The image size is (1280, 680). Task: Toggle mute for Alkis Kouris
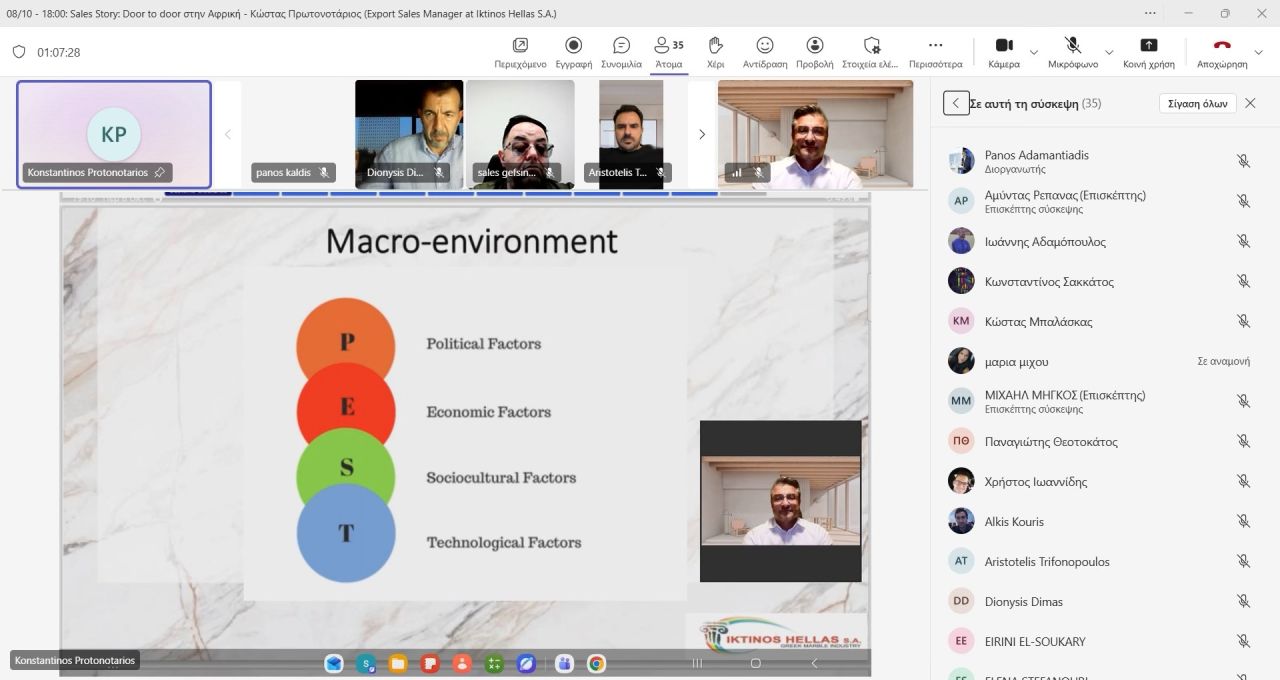(x=1243, y=521)
